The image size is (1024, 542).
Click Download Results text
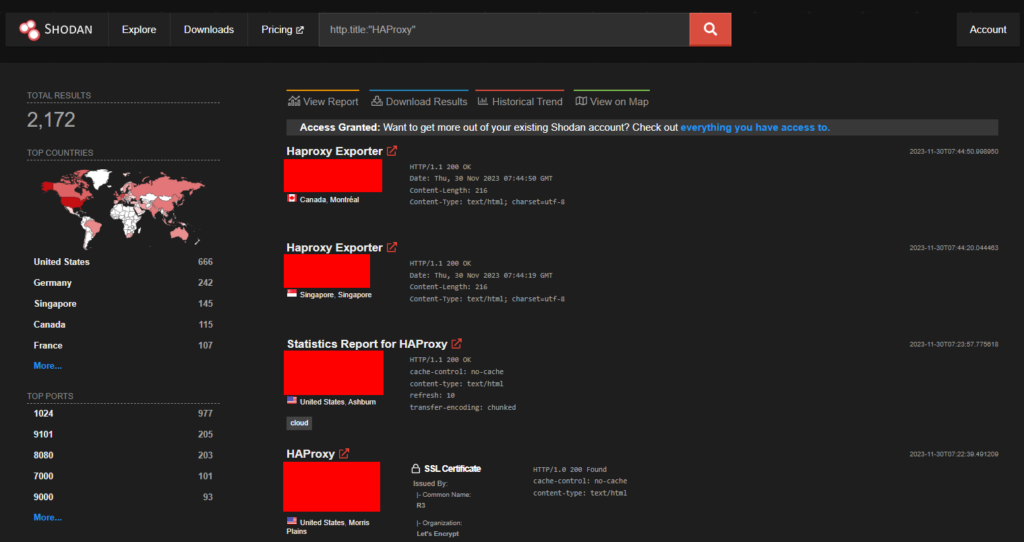click(426, 101)
